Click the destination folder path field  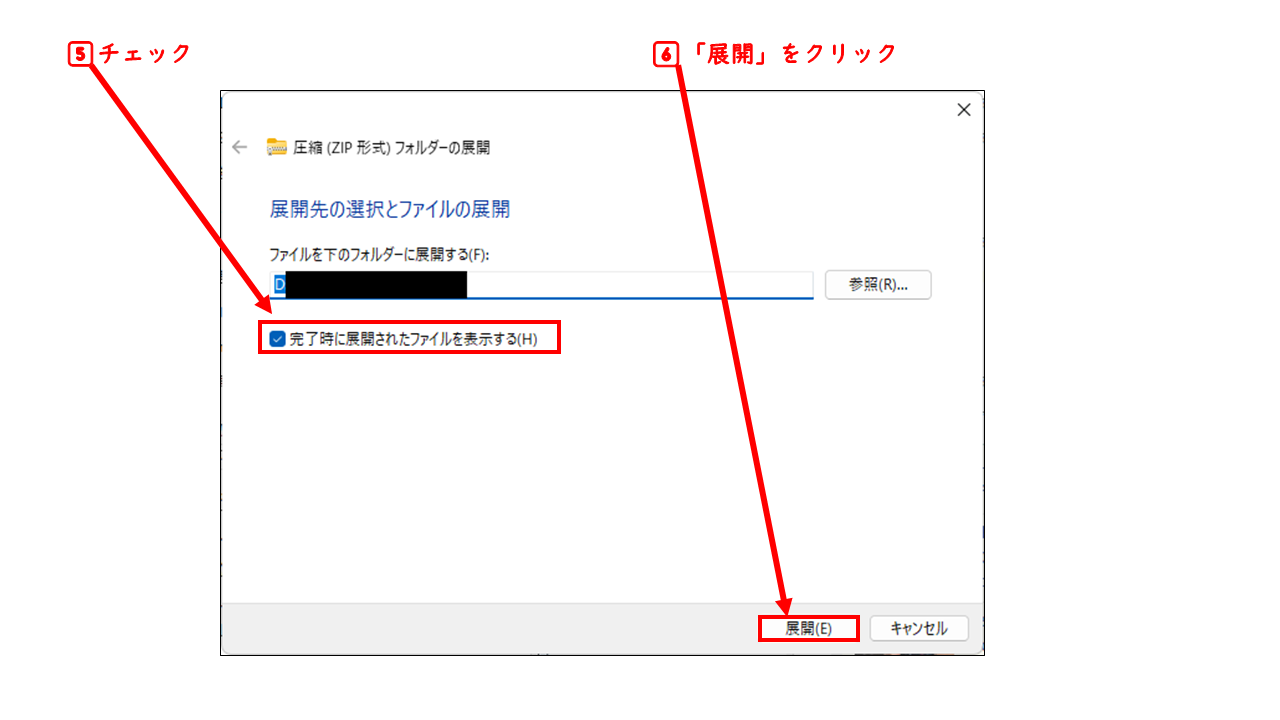tap(543, 285)
